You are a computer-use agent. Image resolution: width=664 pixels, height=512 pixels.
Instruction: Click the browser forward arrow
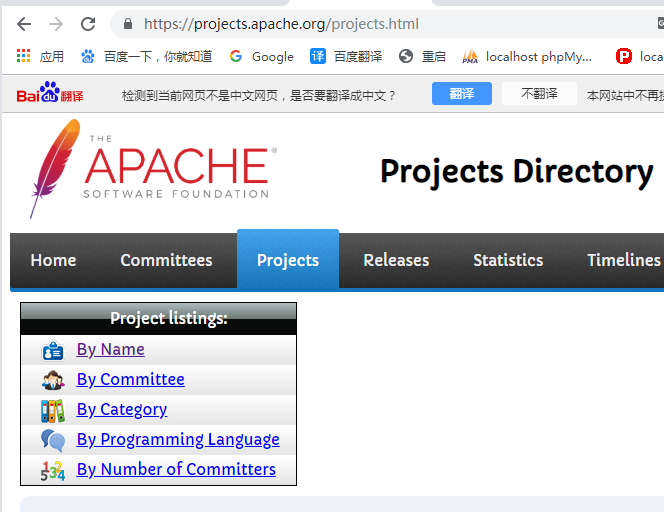[x=56, y=24]
